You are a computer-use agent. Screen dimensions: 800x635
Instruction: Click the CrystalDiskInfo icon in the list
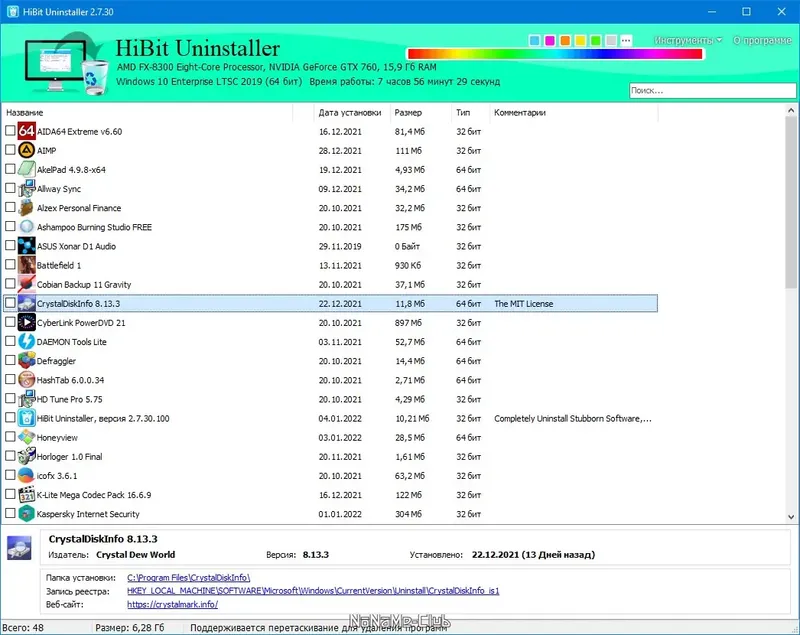(x=27, y=303)
